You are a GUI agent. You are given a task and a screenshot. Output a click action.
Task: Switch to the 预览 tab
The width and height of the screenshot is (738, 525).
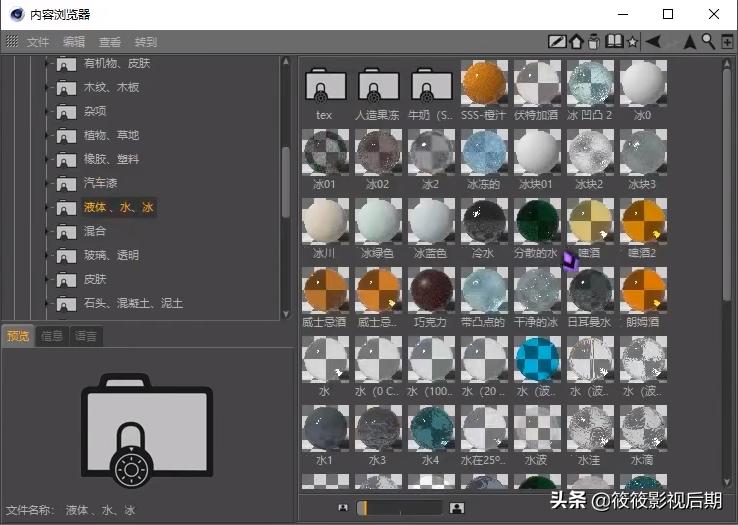coord(18,336)
